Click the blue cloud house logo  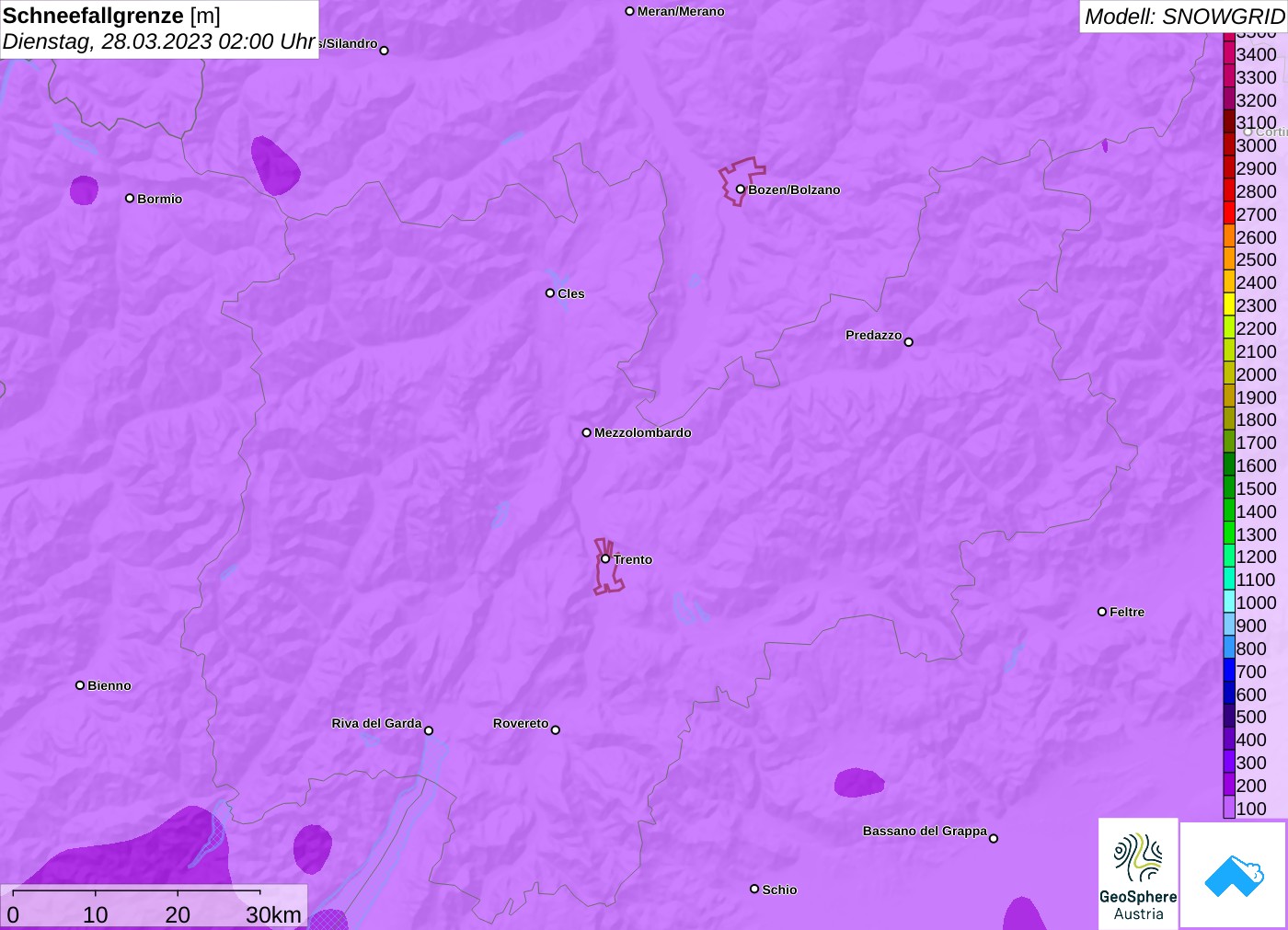pos(1234,875)
